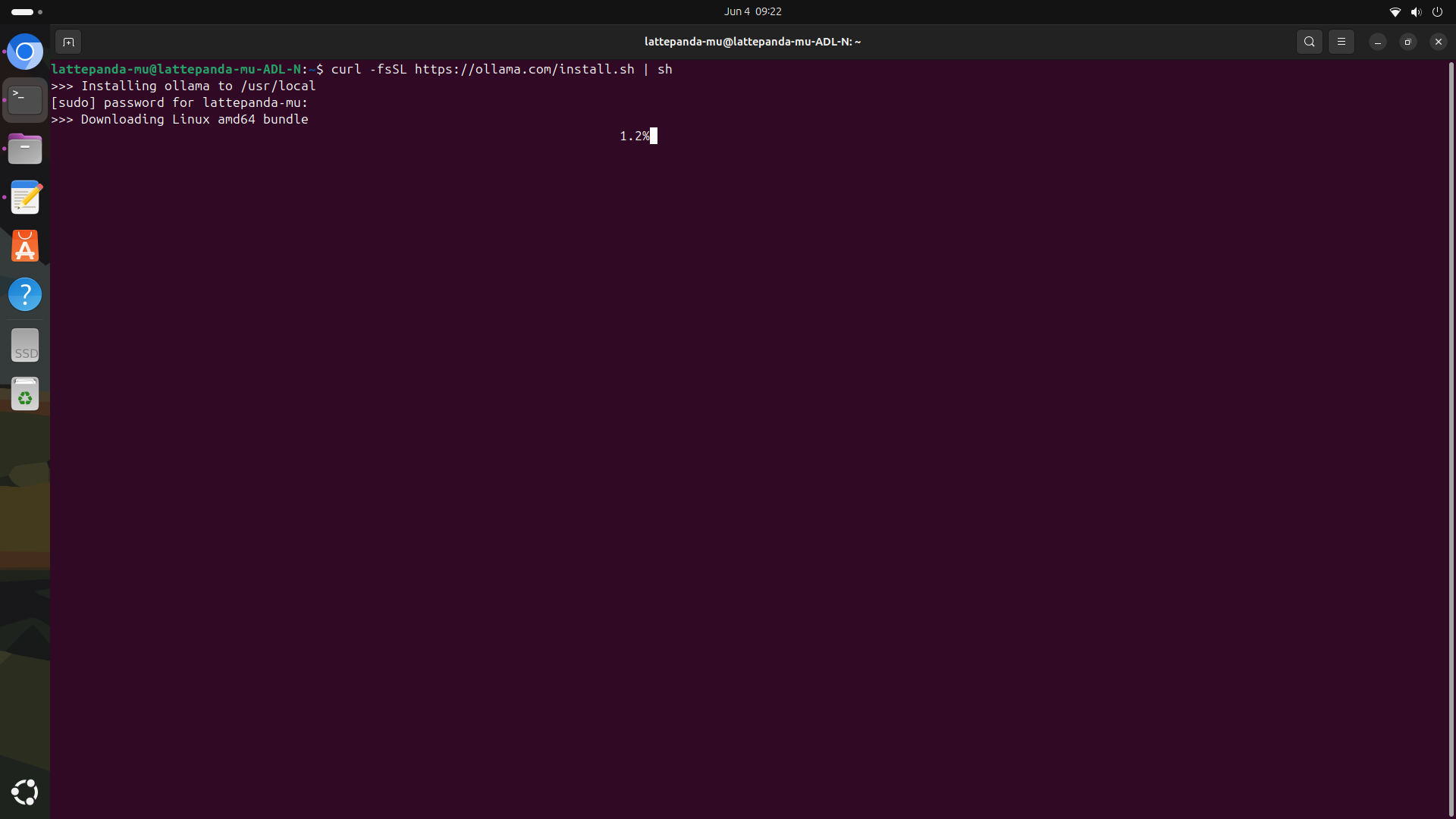Launch the Text Editor from dock
The height and width of the screenshot is (819, 1456).
[x=25, y=197]
